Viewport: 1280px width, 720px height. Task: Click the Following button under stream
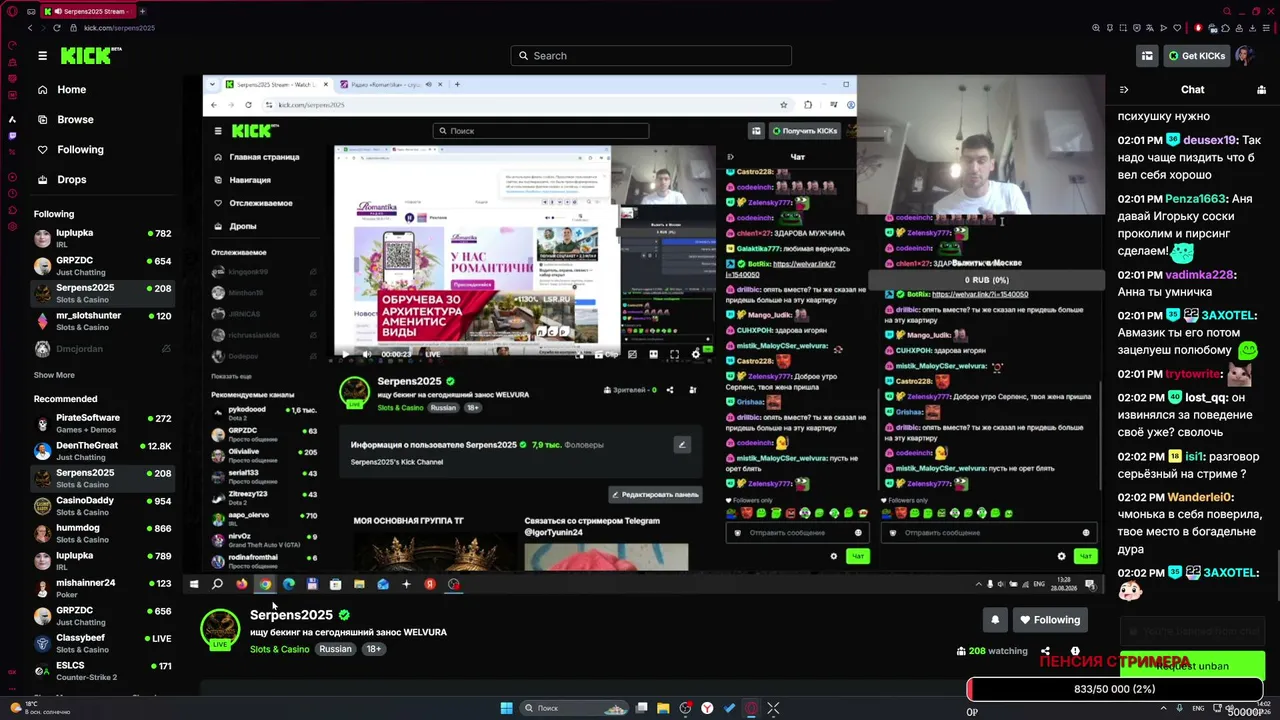click(x=1050, y=620)
